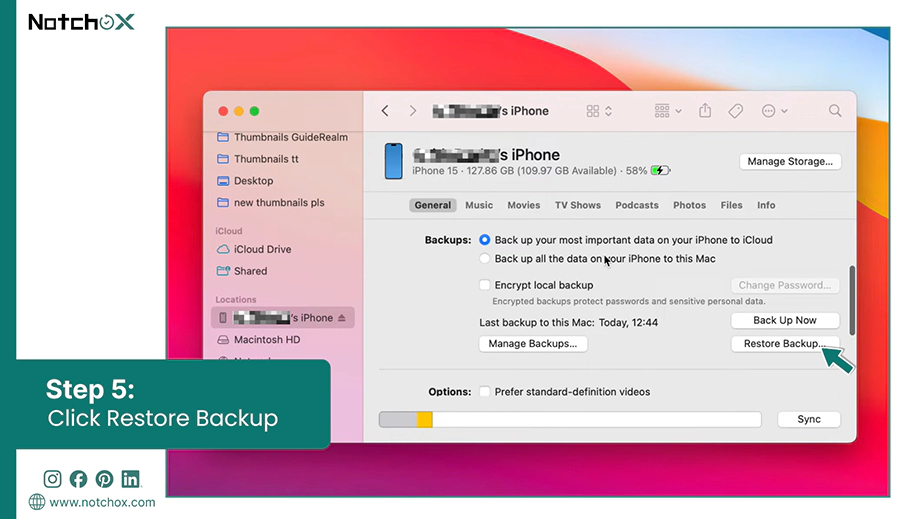
Task: Click the Thumbnails GuideRealm folder icon
Action: (223, 137)
